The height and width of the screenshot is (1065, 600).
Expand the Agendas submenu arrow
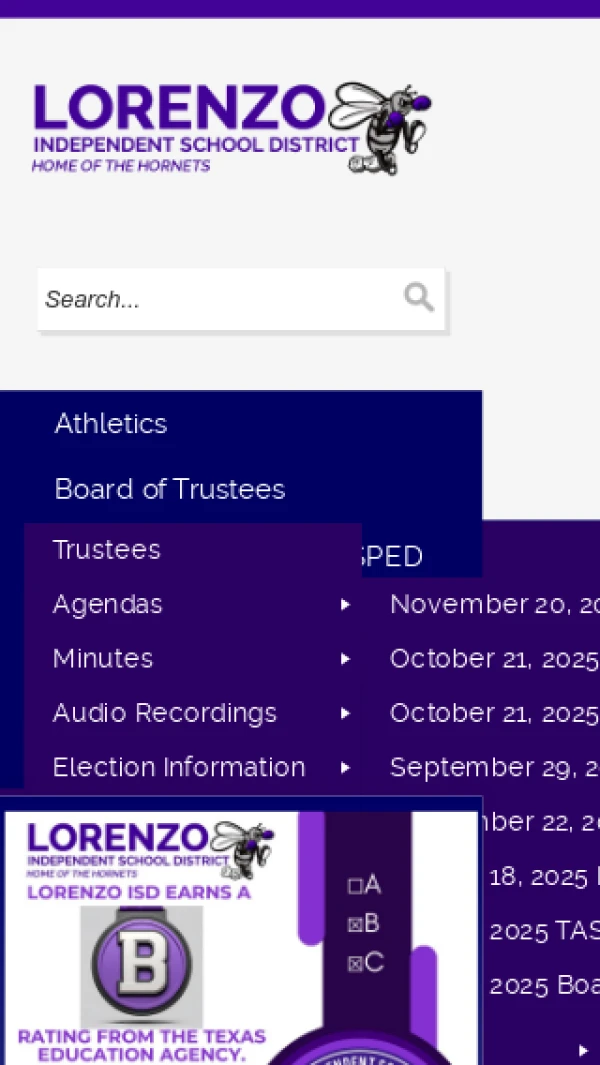pyautogui.click(x=345, y=604)
